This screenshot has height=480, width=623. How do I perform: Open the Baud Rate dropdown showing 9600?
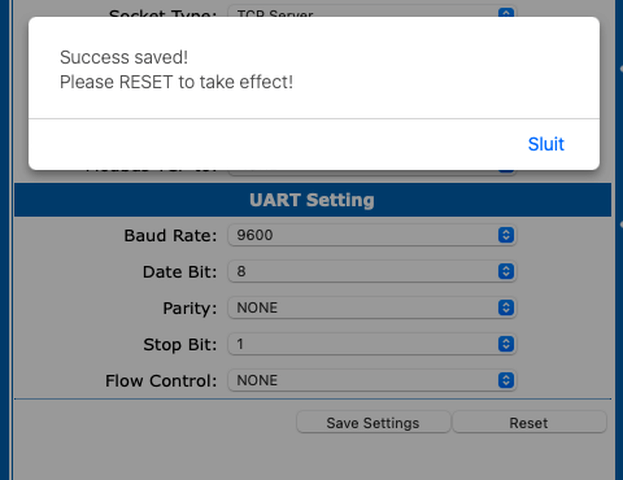pyautogui.click(x=372, y=235)
